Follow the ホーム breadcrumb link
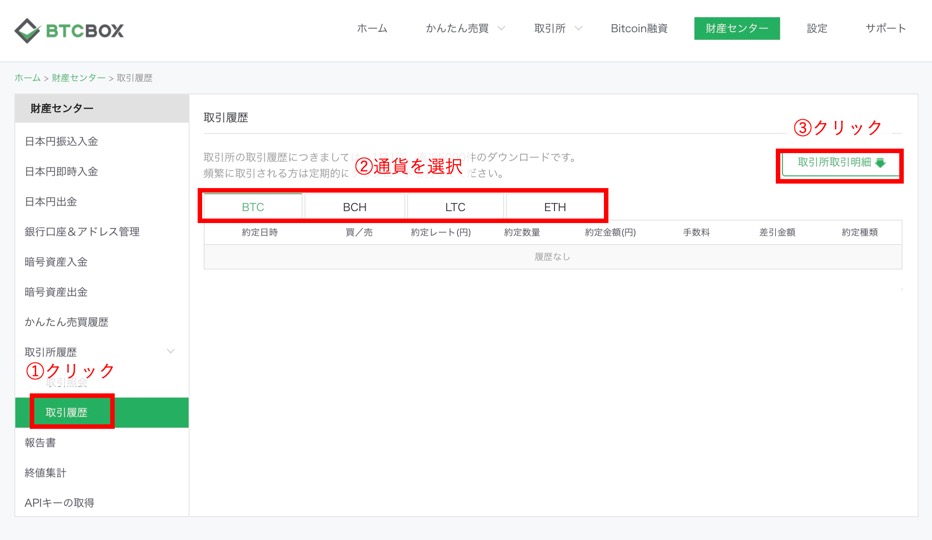Image resolution: width=932 pixels, height=540 pixels. pyautogui.click(x=27, y=78)
